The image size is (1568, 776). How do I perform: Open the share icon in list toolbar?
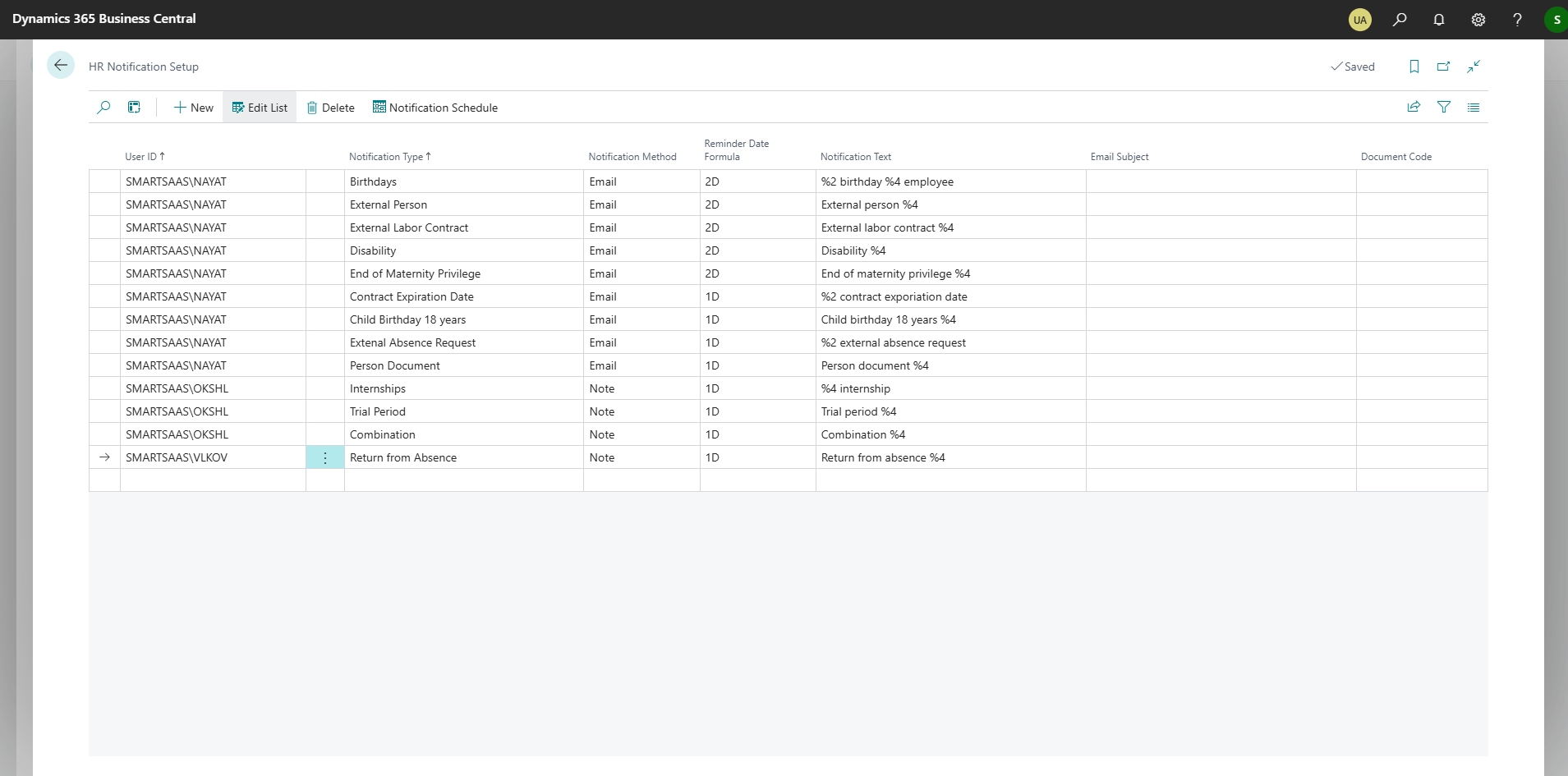tap(1414, 108)
